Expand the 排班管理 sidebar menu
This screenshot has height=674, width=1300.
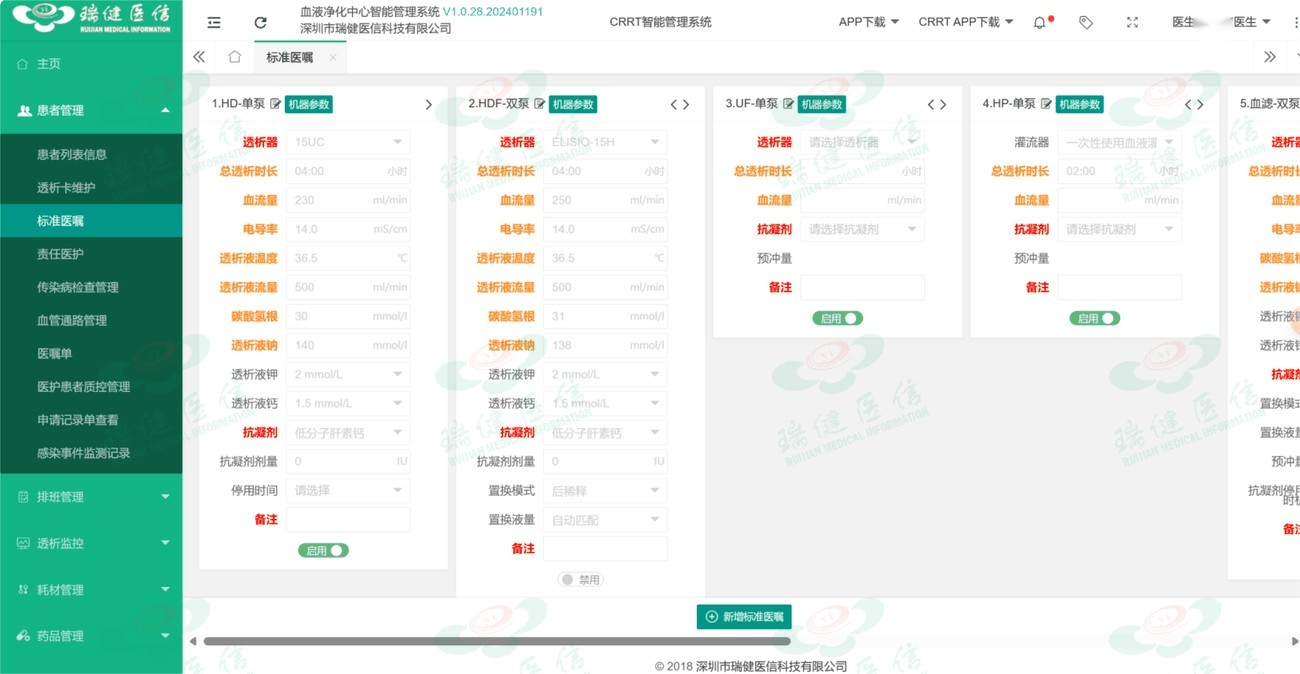[91, 496]
